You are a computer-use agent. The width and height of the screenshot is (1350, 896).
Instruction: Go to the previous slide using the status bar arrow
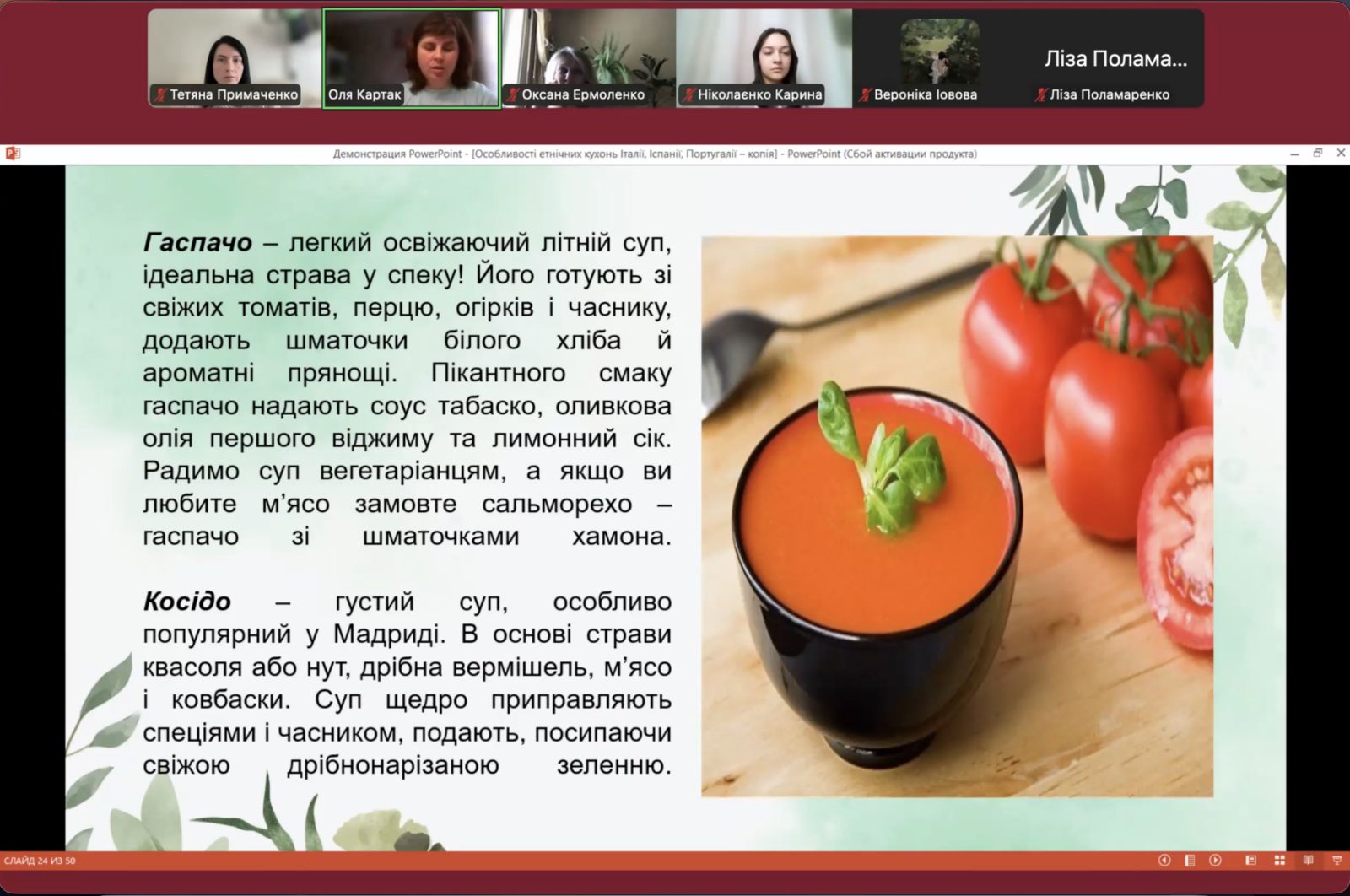[1164, 861]
